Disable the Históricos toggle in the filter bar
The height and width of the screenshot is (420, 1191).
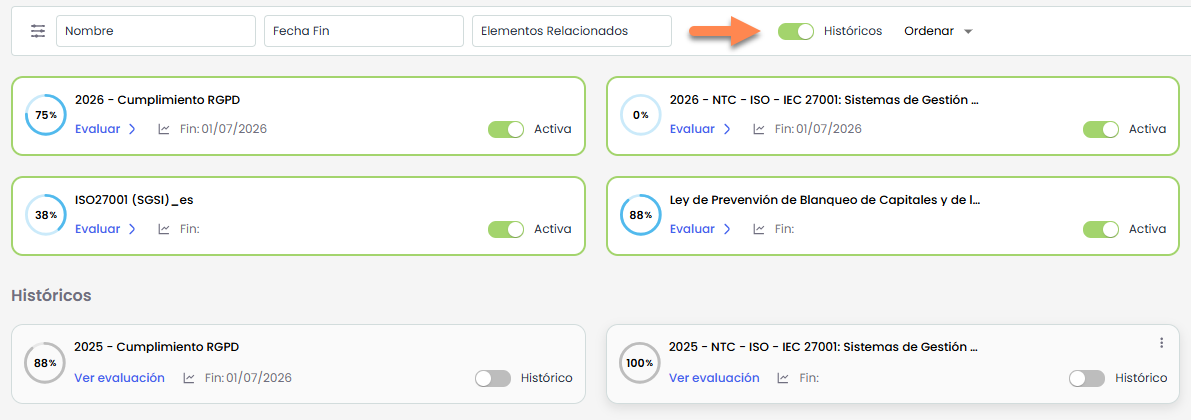click(796, 31)
